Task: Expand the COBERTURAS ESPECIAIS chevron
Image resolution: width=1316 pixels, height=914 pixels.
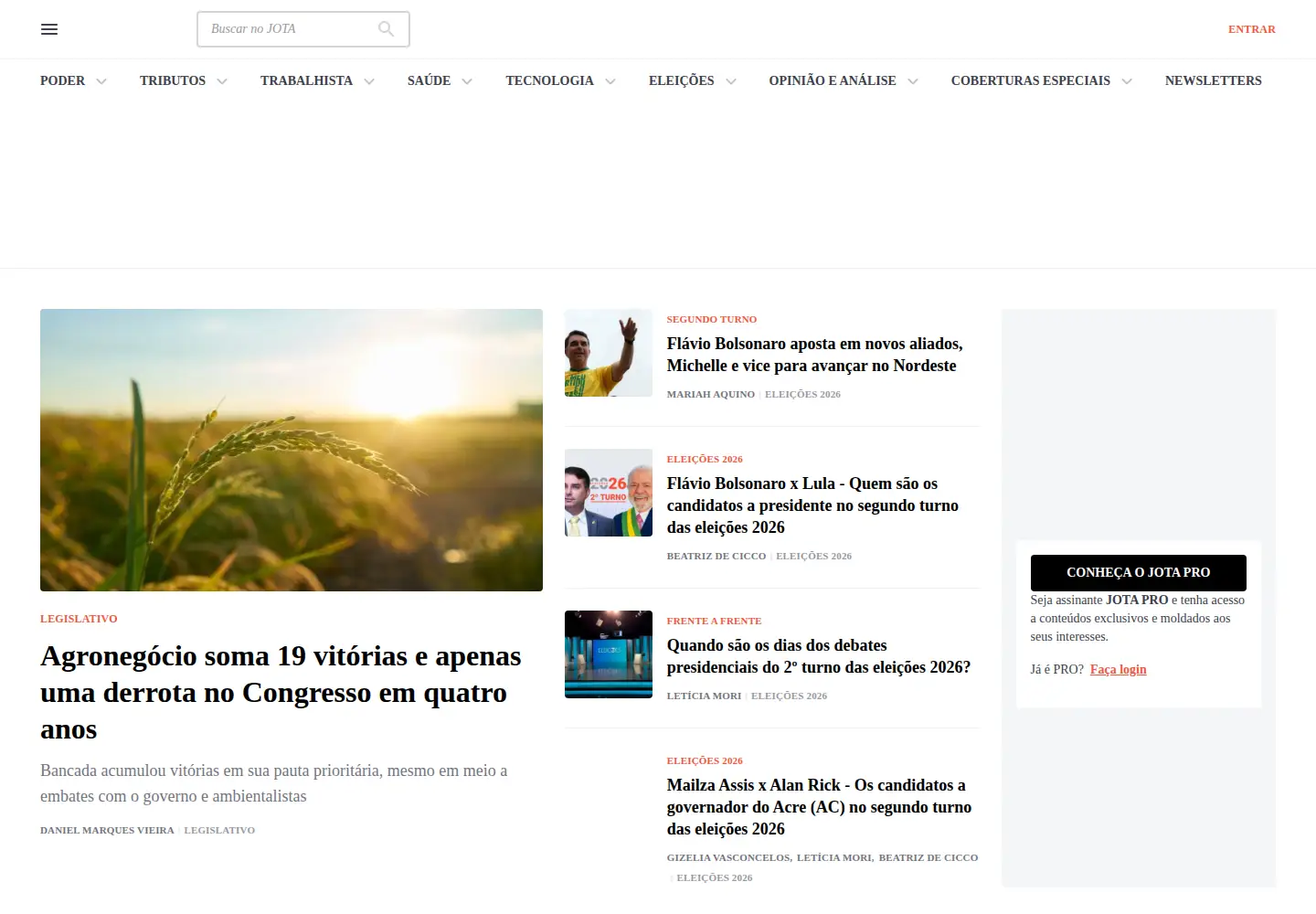Action: point(1127,81)
